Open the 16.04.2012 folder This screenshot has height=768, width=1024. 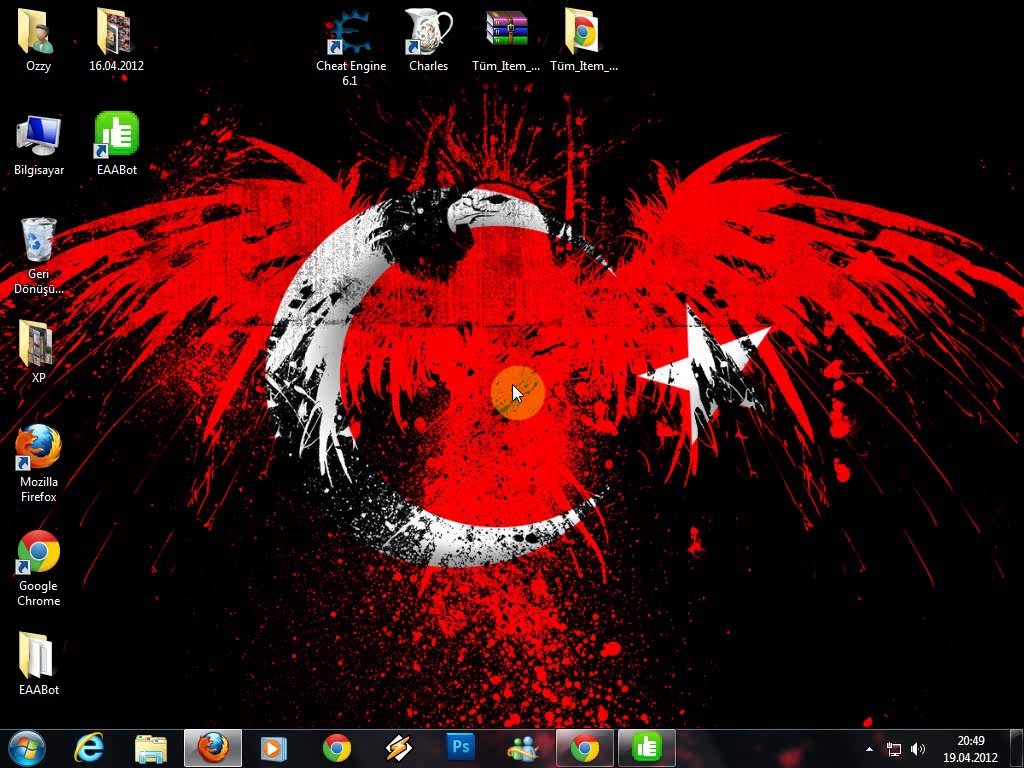116,39
